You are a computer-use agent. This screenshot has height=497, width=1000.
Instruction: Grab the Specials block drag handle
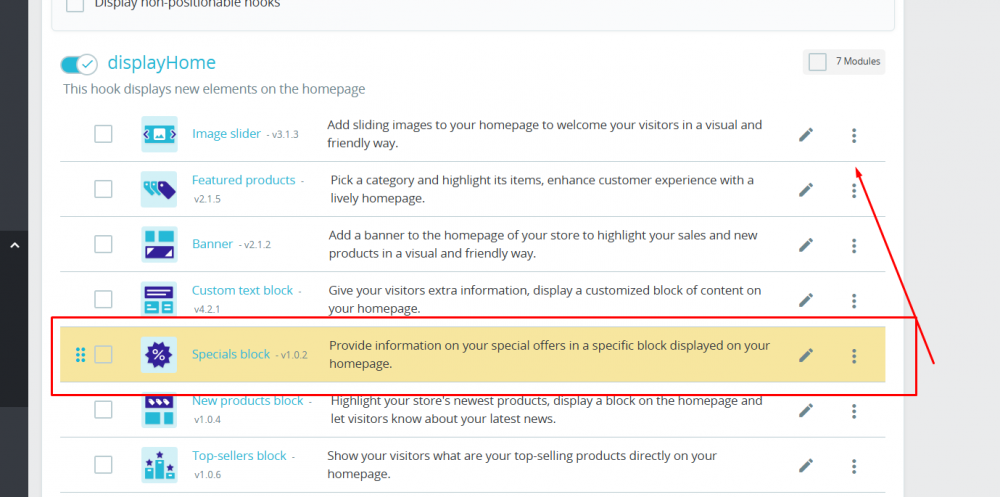(80, 355)
